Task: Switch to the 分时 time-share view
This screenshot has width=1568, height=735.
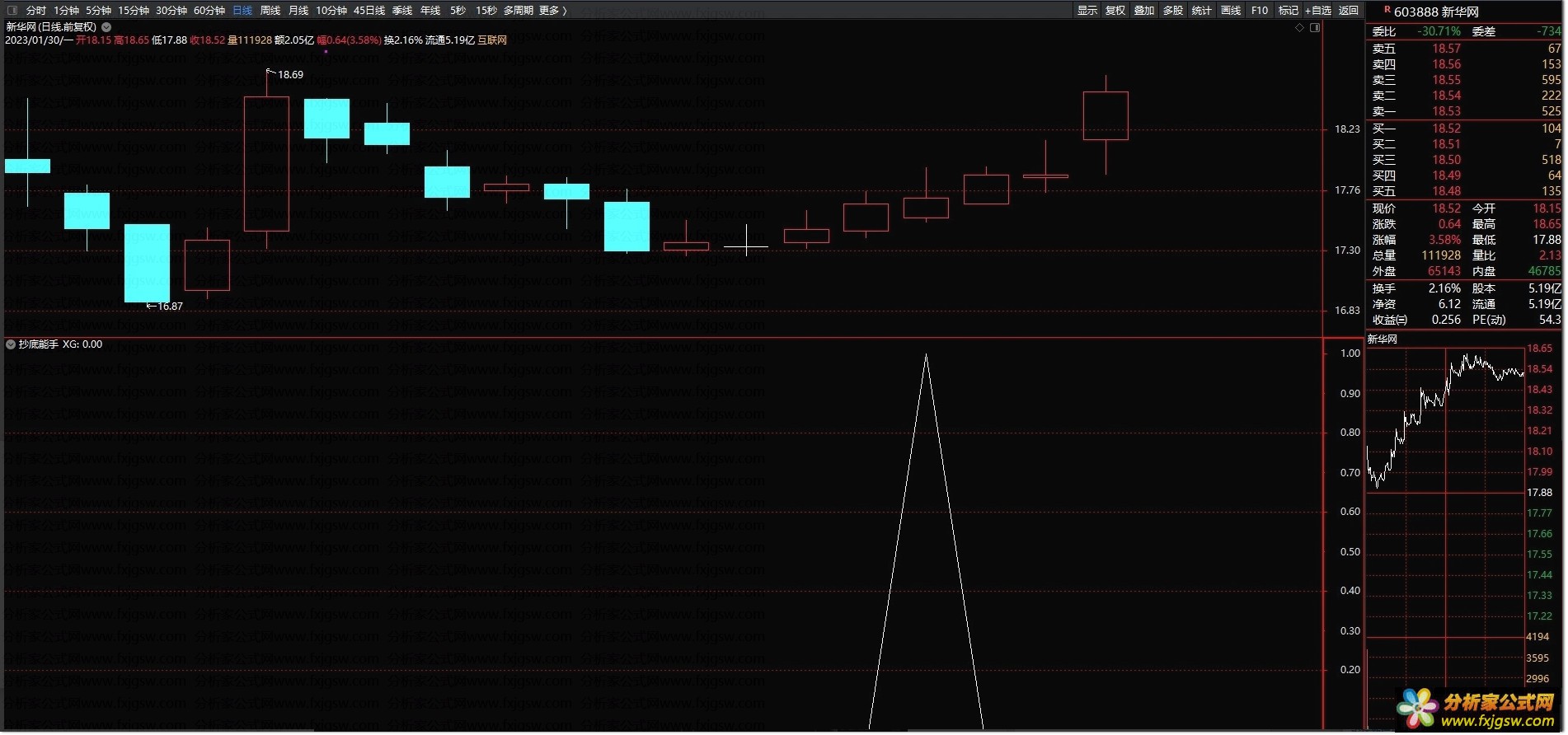Action: click(x=36, y=11)
